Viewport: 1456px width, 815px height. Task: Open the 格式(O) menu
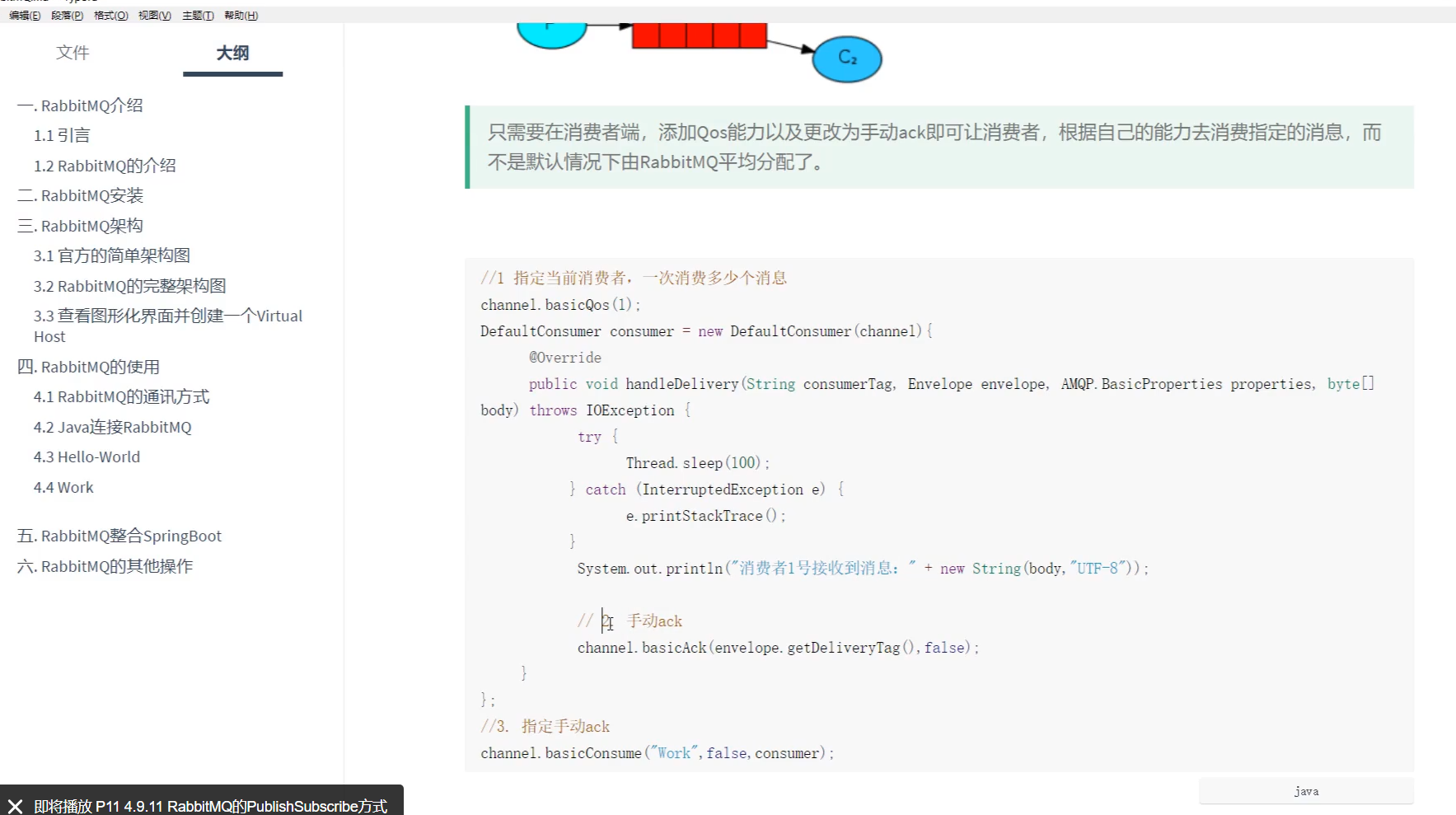coord(110,16)
